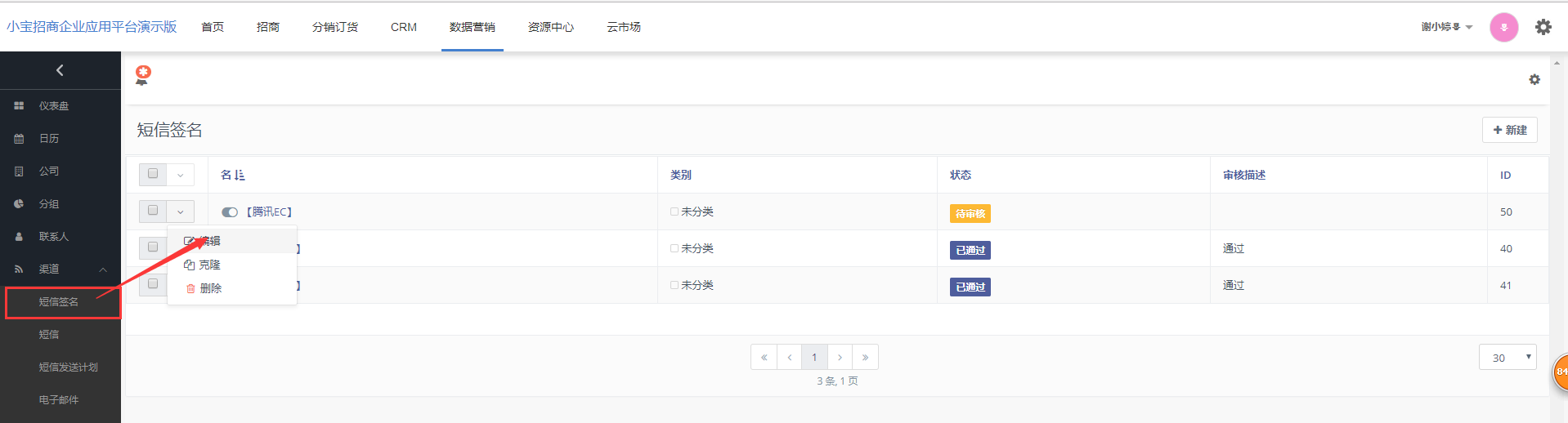Click the 状态 column header
The image size is (1568, 423).
click(x=961, y=175)
